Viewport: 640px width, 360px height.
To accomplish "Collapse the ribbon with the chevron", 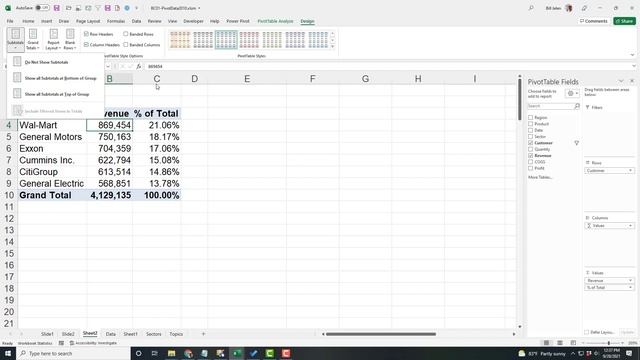I will coord(632,55).
